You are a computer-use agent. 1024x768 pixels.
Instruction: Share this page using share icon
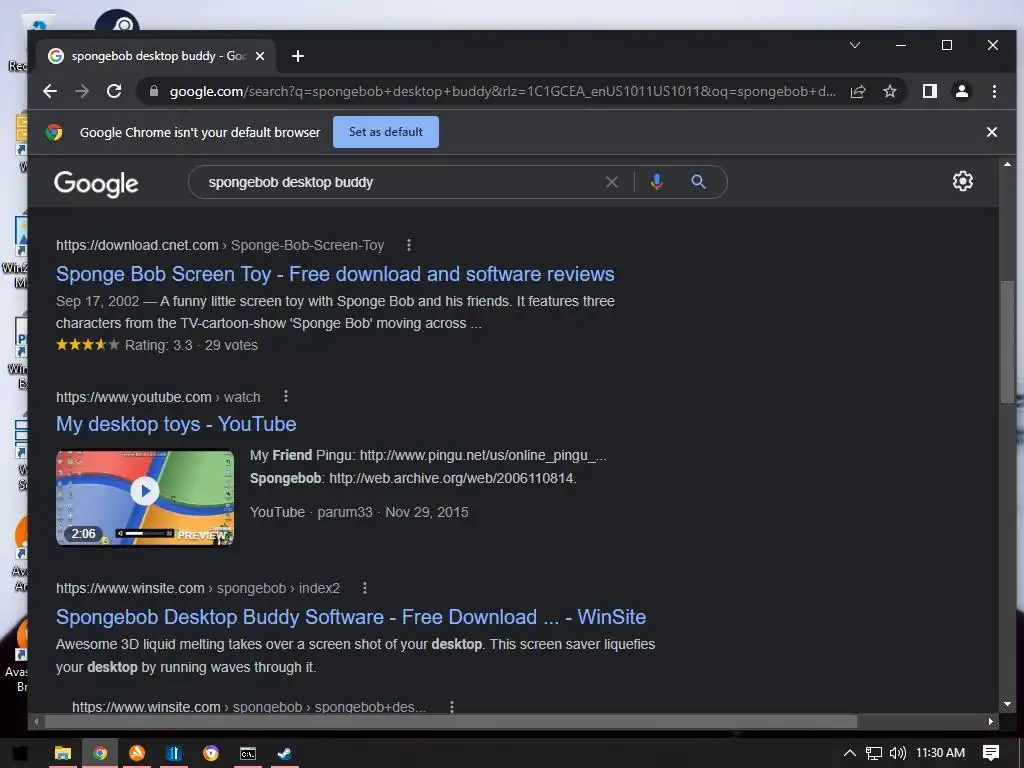pos(858,91)
